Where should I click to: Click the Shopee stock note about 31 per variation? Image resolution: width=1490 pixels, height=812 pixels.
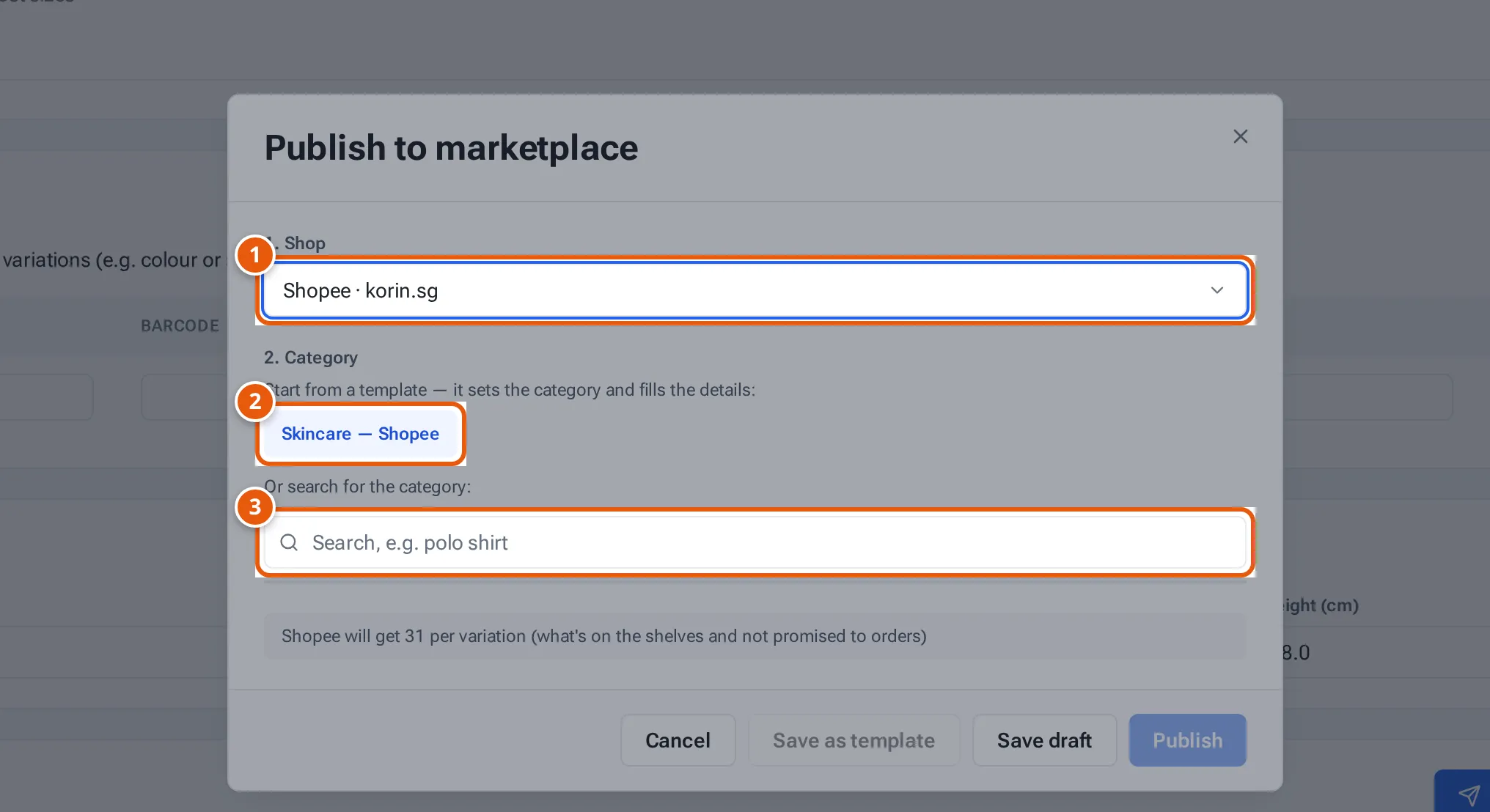(x=755, y=636)
